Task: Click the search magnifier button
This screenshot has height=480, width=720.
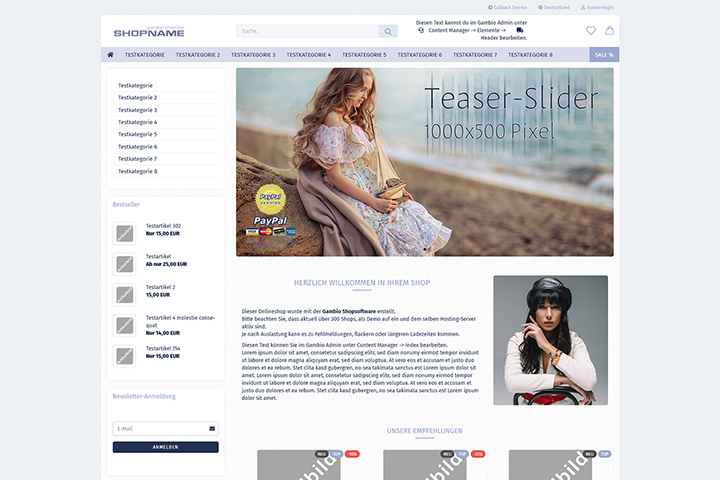Action: point(388,31)
